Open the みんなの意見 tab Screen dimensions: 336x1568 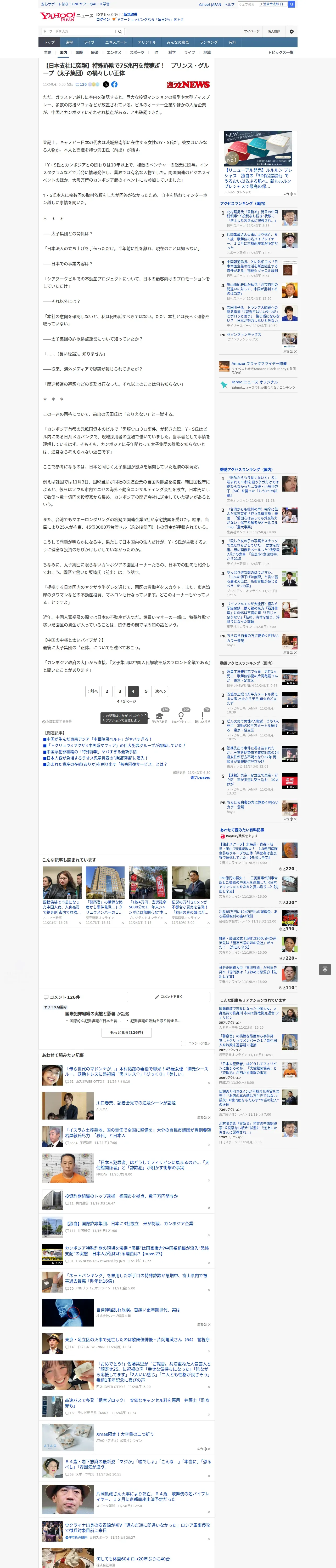coord(177,43)
